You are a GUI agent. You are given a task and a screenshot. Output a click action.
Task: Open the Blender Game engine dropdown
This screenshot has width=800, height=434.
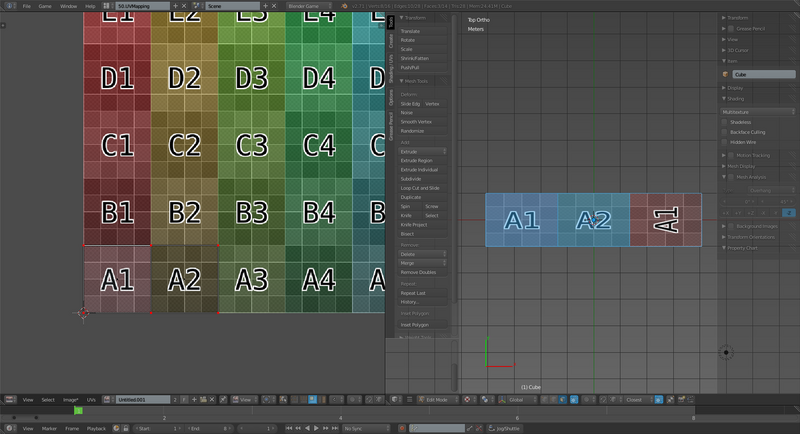click(309, 6)
